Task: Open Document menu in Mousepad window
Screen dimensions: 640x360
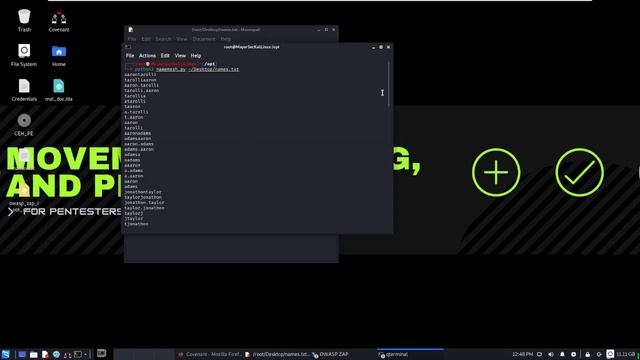Action: [x=204, y=39]
